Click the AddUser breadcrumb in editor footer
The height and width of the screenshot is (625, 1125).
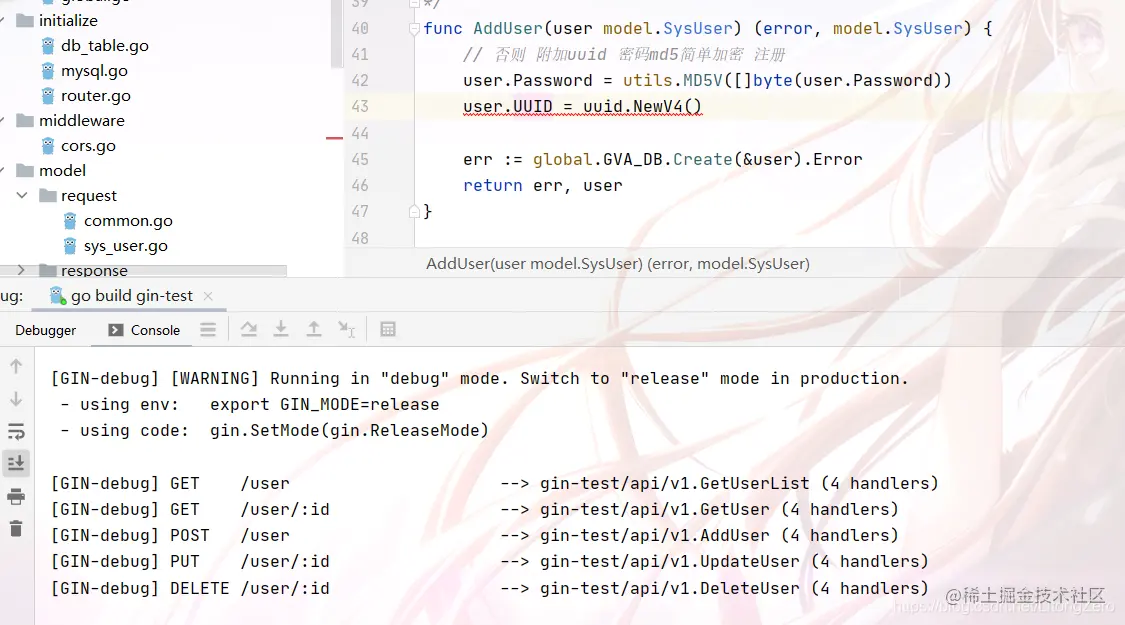618,264
